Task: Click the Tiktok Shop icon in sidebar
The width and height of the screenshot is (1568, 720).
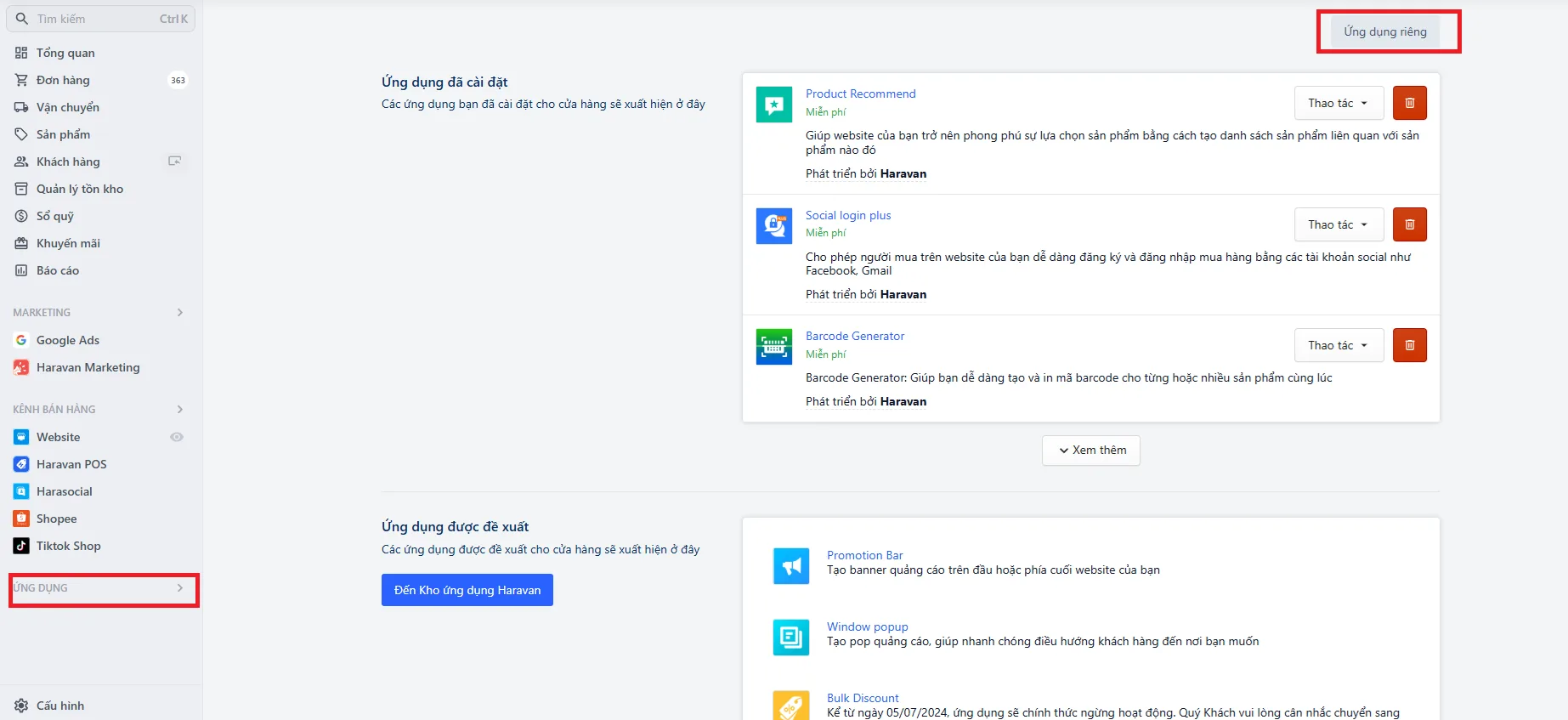Action: (x=21, y=546)
